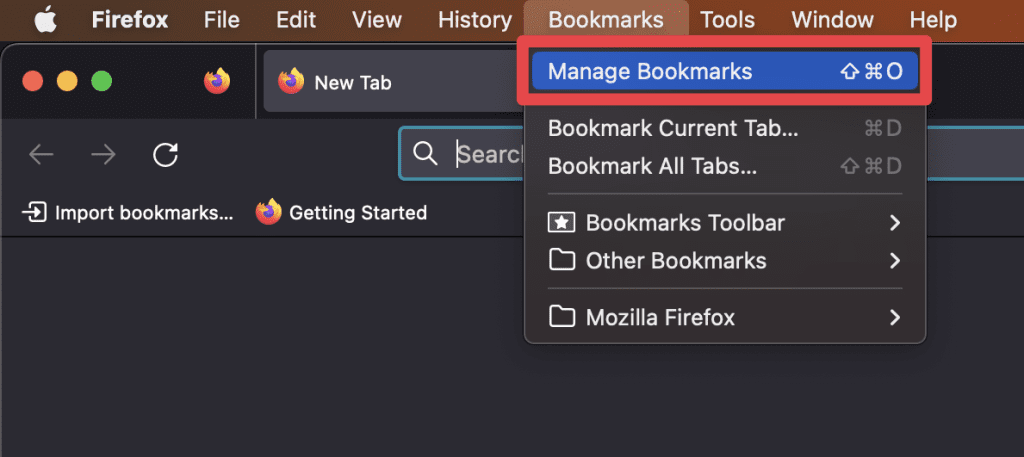Viewport: 1024px width, 457px height.
Task: Click Import bookmarks arrow icon
Action: point(34,212)
